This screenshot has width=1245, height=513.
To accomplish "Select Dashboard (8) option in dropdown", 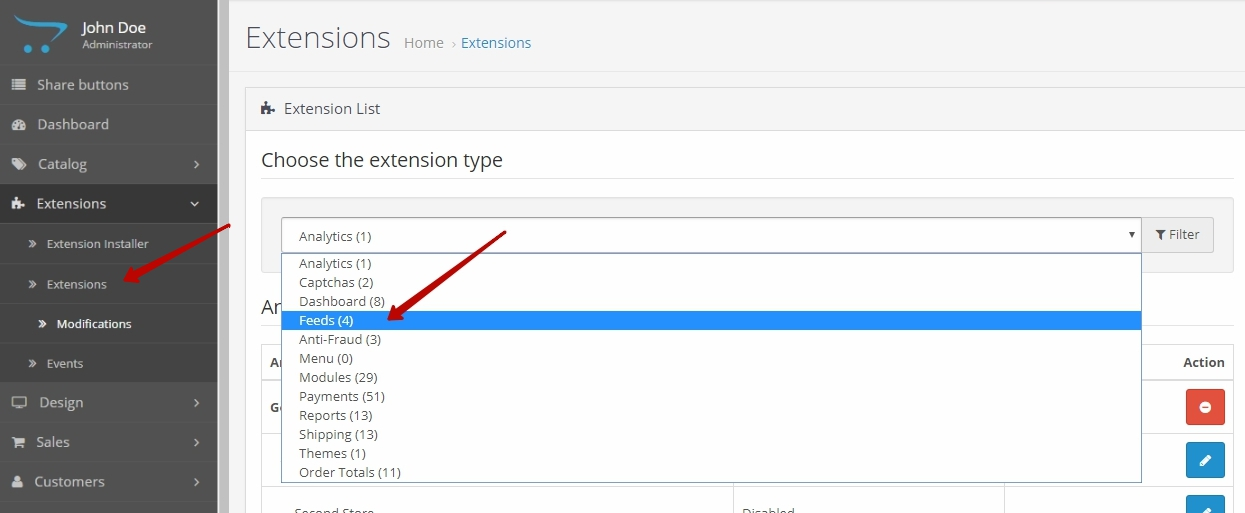I will tap(711, 302).
